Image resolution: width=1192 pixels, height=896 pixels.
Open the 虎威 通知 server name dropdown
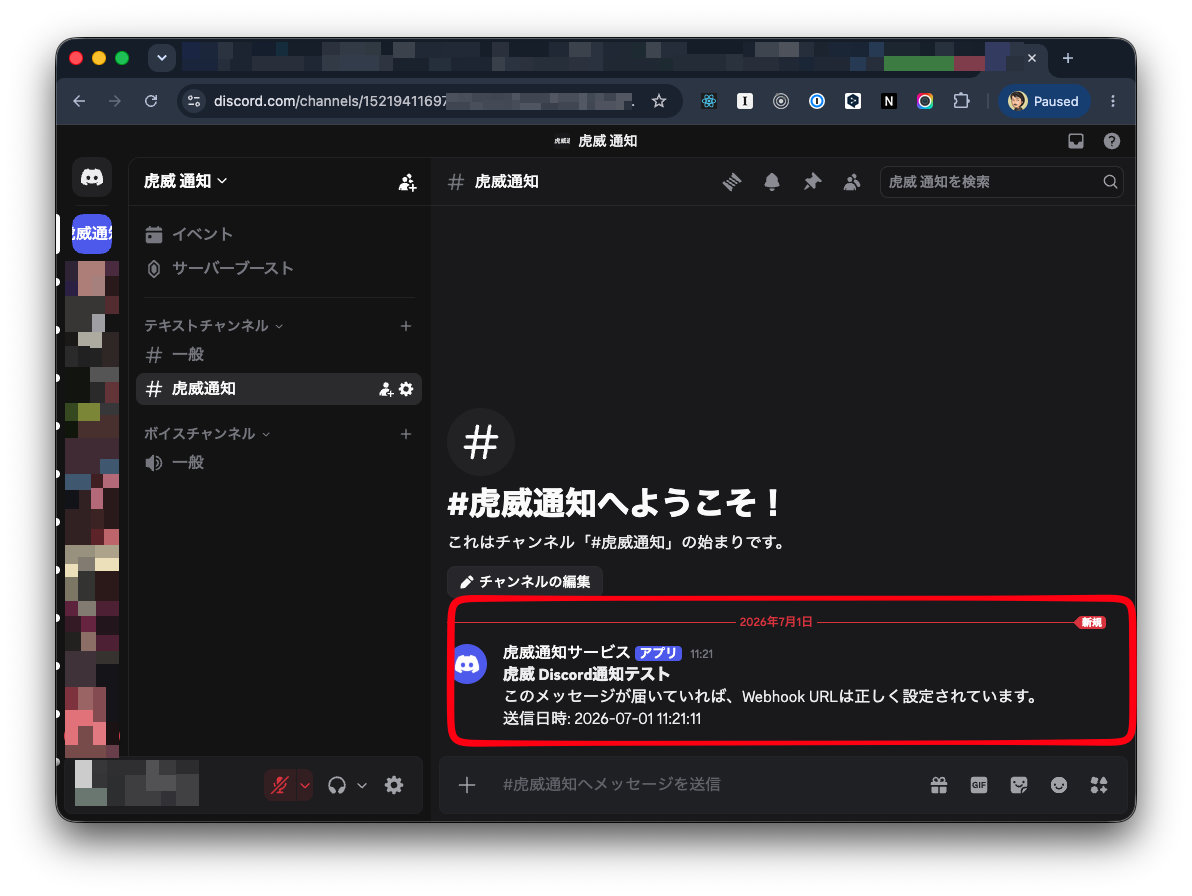click(185, 181)
